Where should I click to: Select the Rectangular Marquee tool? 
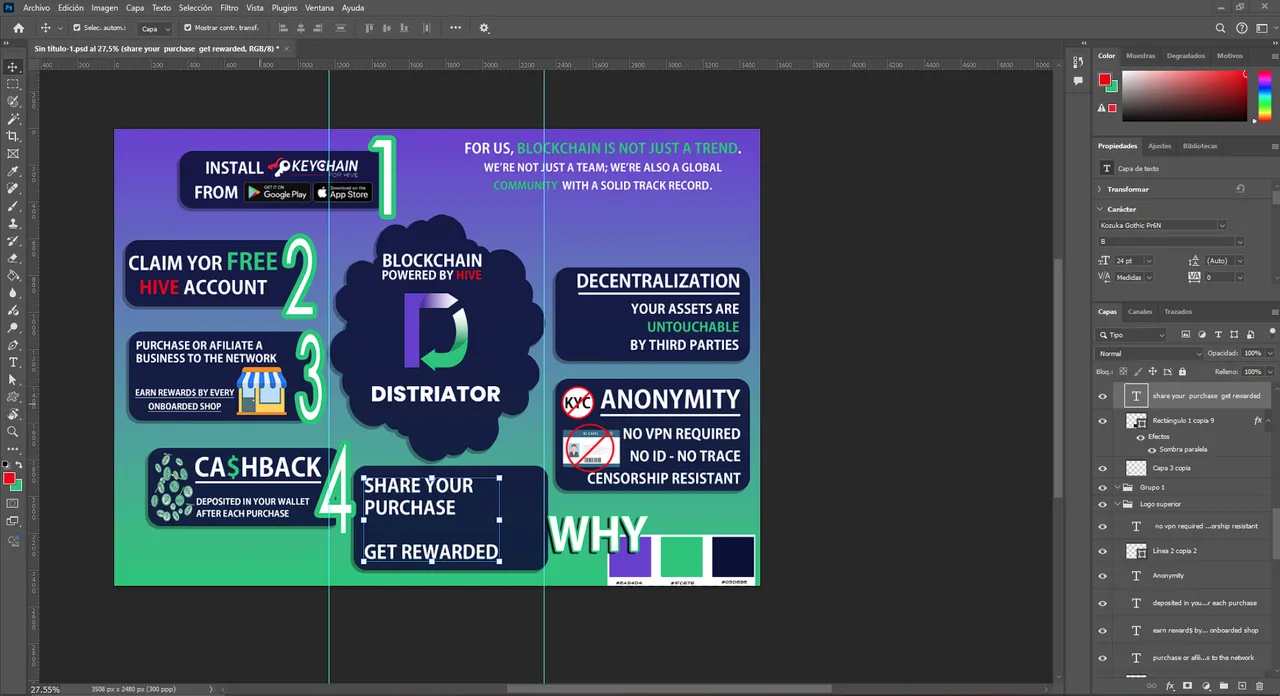[x=13, y=84]
